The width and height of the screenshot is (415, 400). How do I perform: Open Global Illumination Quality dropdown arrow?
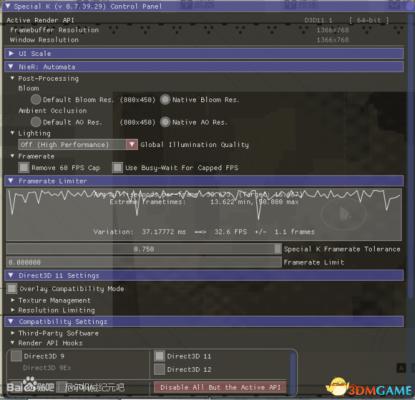click(132, 144)
